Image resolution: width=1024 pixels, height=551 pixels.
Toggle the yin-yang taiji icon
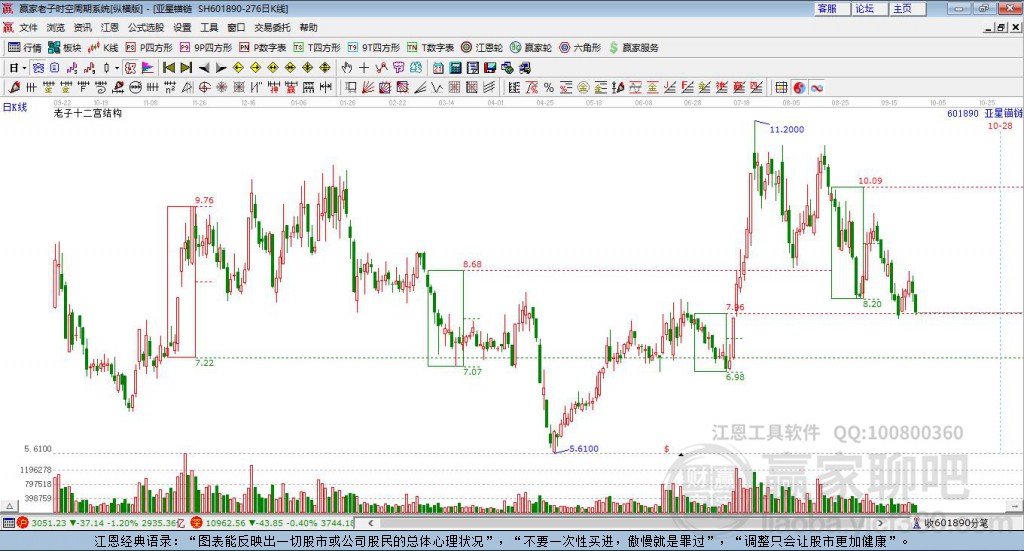[799, 87]
